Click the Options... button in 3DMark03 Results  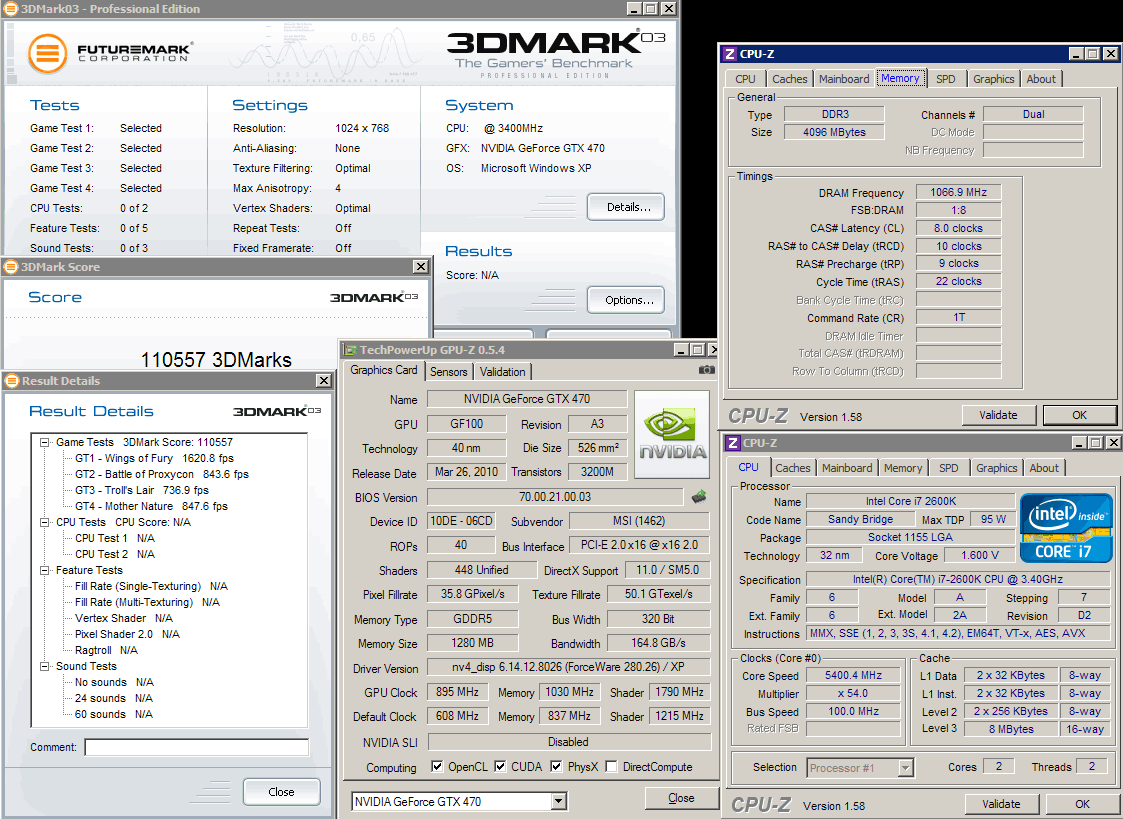point(626,300)
